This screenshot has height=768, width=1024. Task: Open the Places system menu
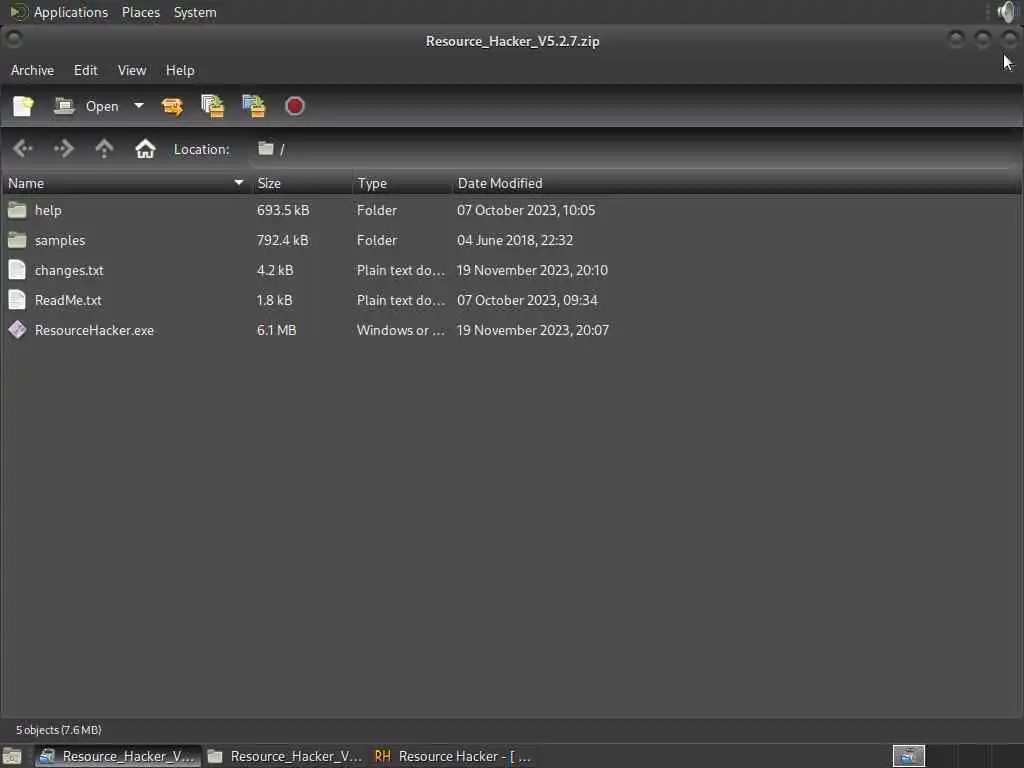[x=141, y=12]
